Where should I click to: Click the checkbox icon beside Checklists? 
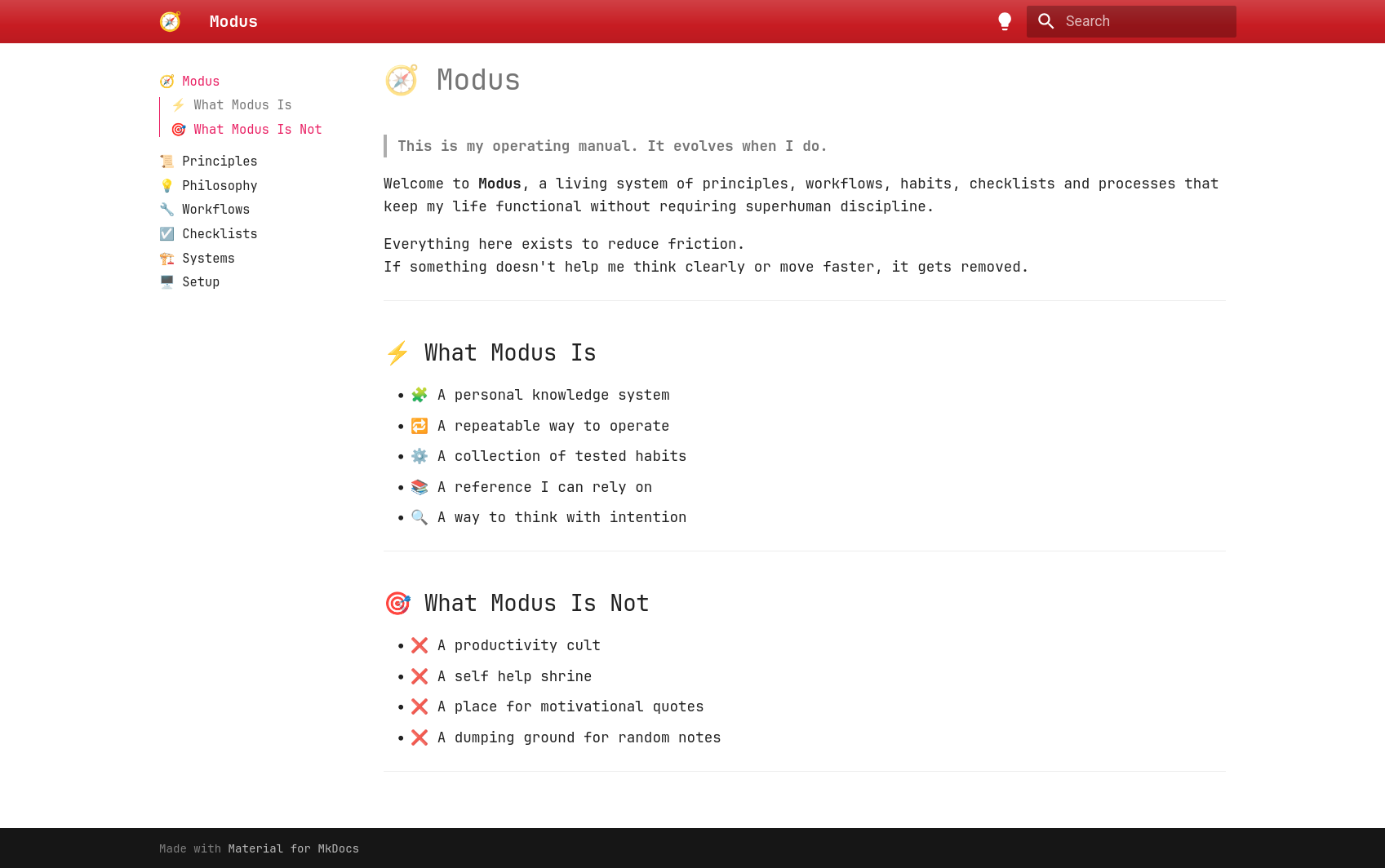point(167,234)
